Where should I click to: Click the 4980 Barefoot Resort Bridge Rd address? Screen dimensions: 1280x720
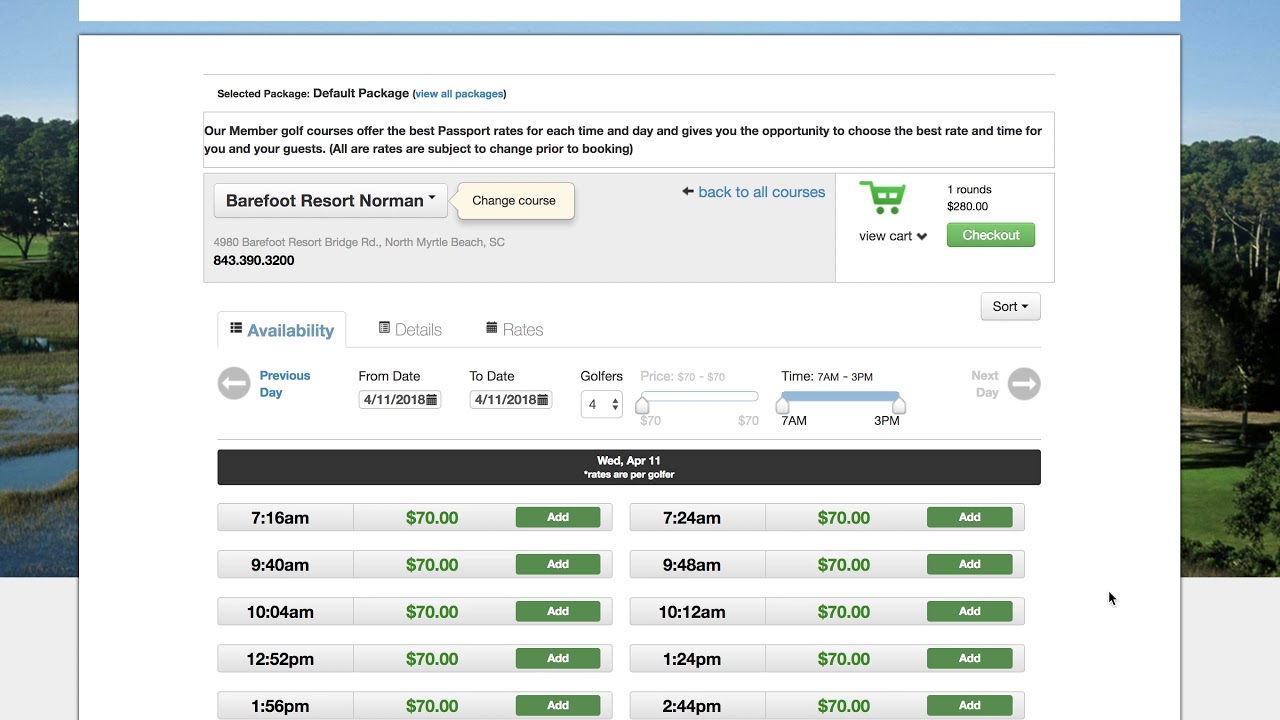click(x=359, y=242)
